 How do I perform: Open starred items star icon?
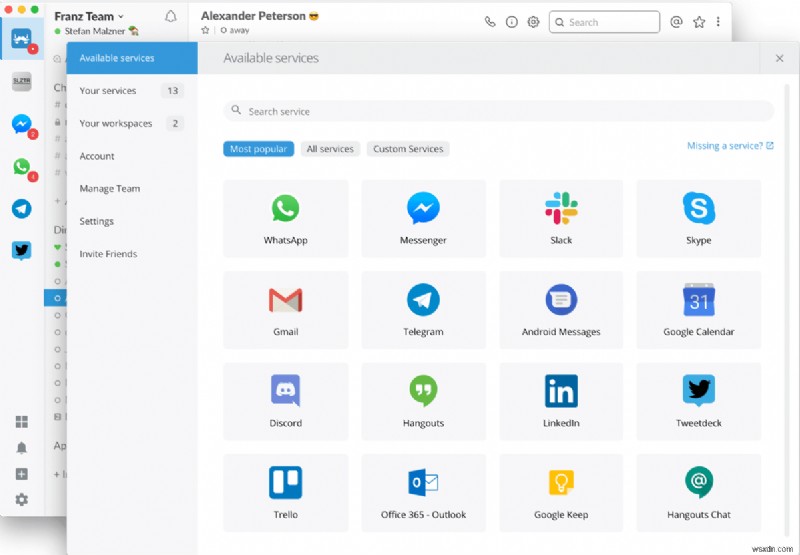699,22
